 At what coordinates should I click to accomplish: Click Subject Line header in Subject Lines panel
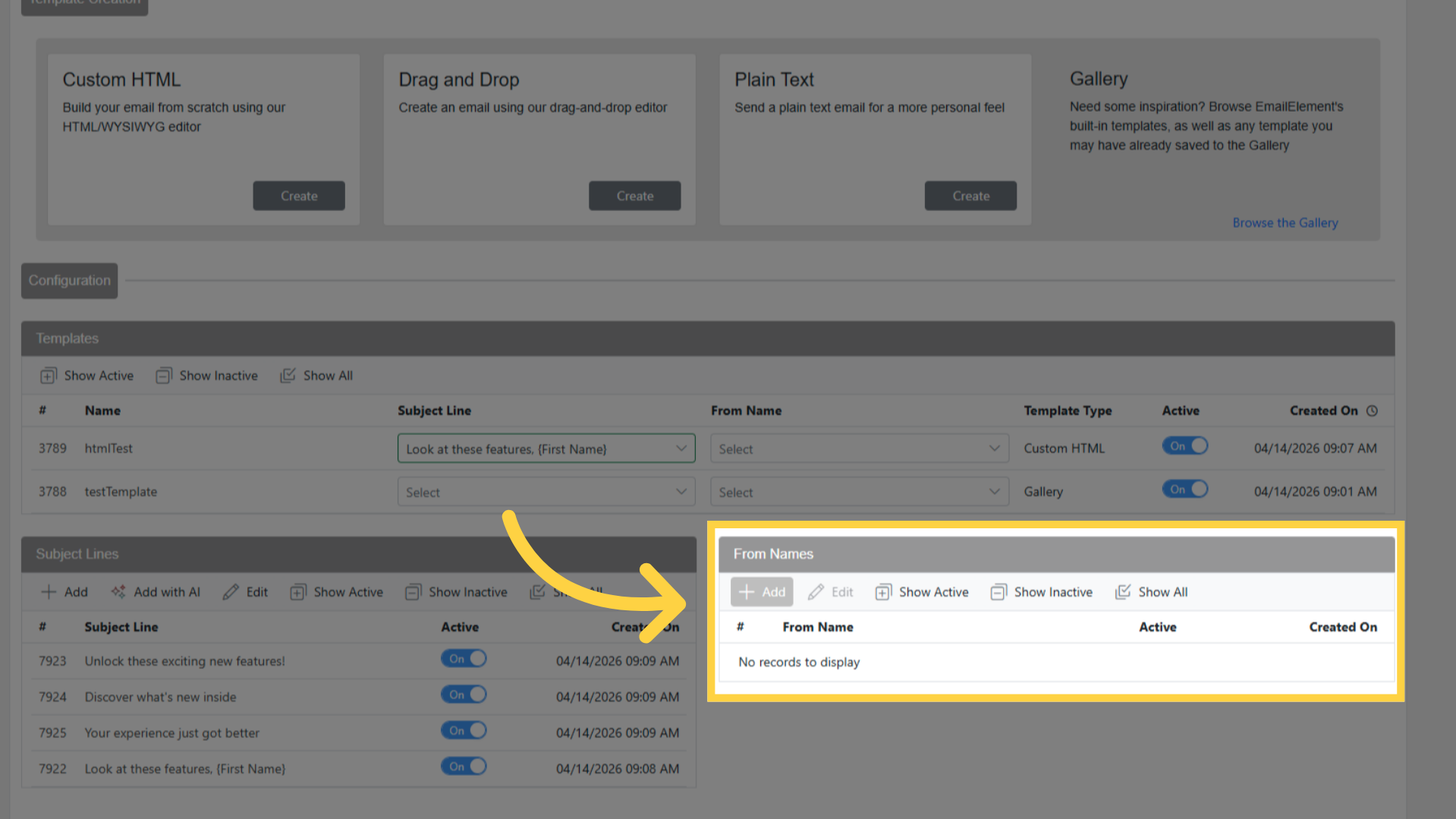pyautogui.click(x=121, y=627)
